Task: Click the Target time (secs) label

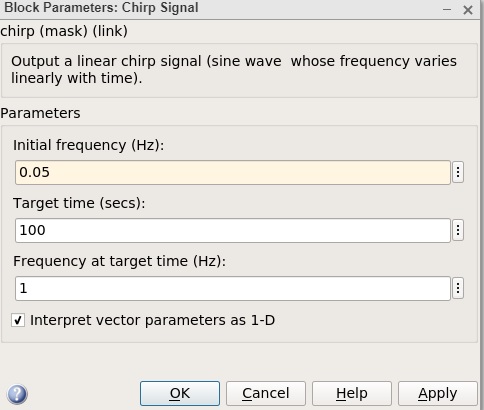Action: coord(79,203)
